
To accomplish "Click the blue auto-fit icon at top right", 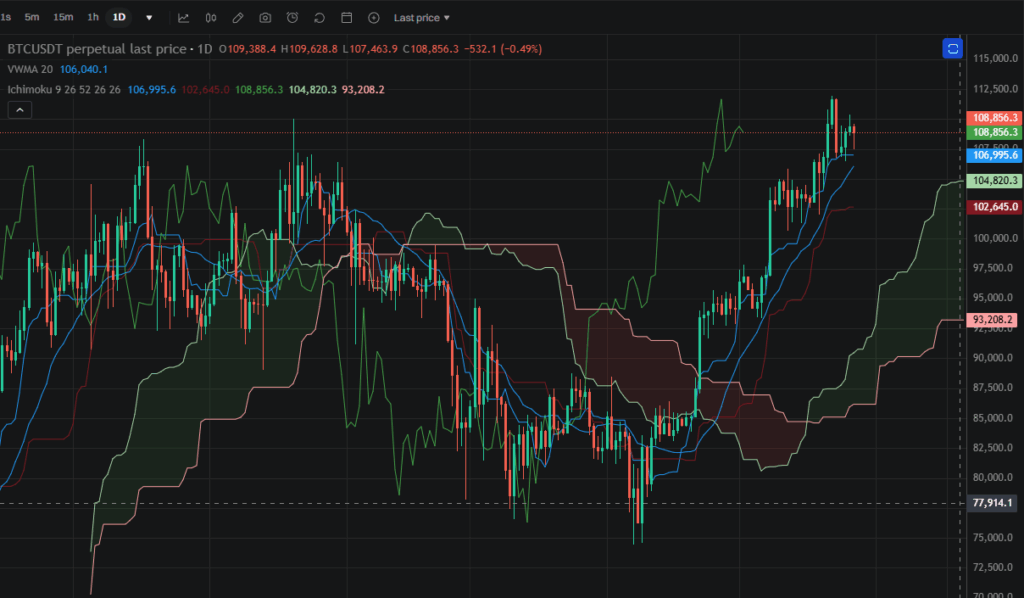I will click(x=952, y=47).
